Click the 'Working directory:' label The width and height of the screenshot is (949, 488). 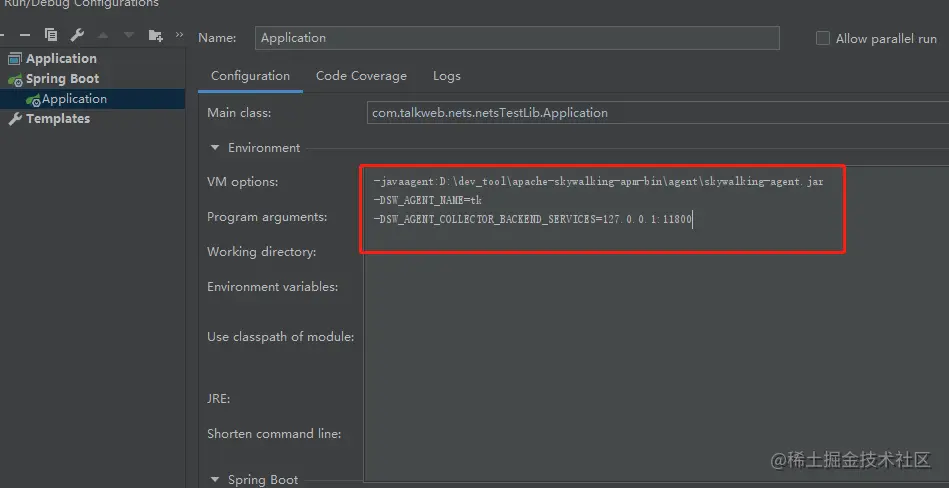click(x=261, y=252)
